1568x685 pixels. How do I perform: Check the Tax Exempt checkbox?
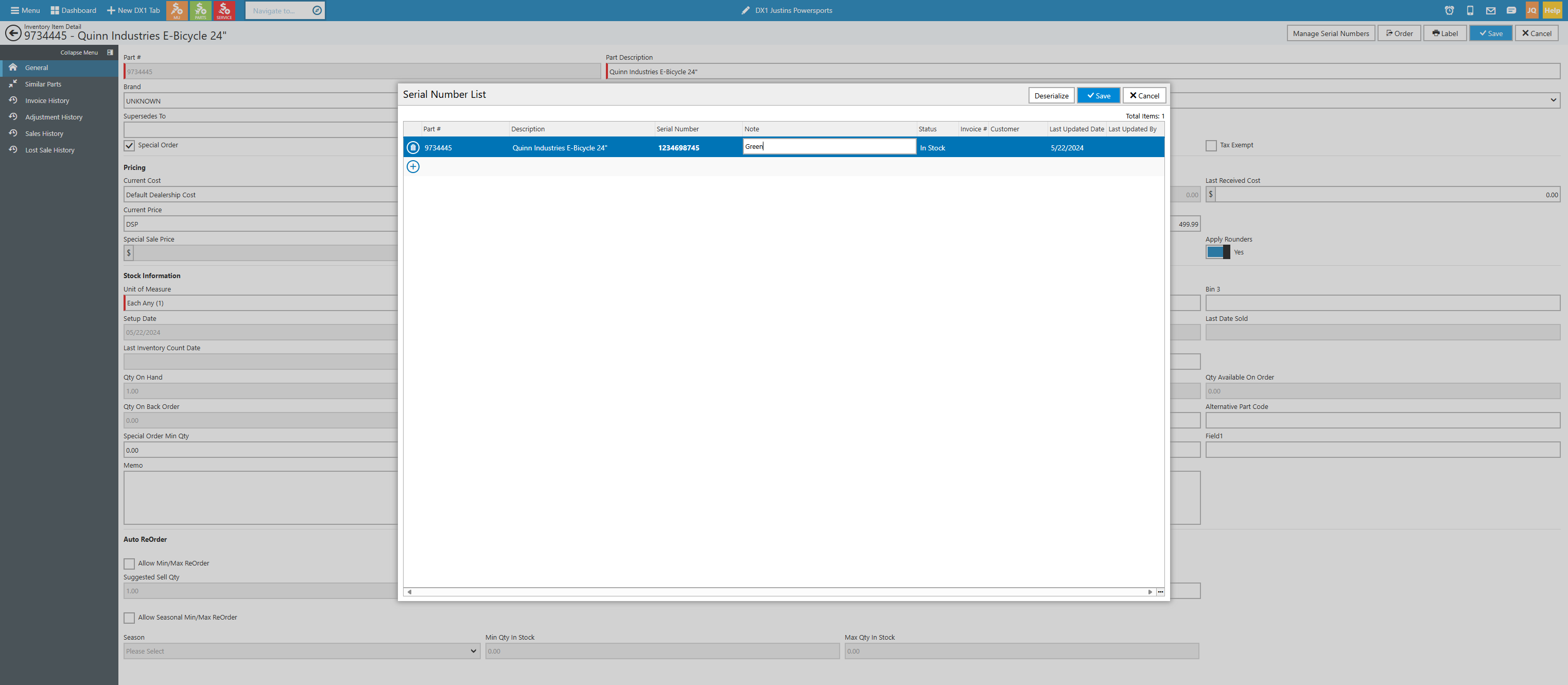(1211, 146)
